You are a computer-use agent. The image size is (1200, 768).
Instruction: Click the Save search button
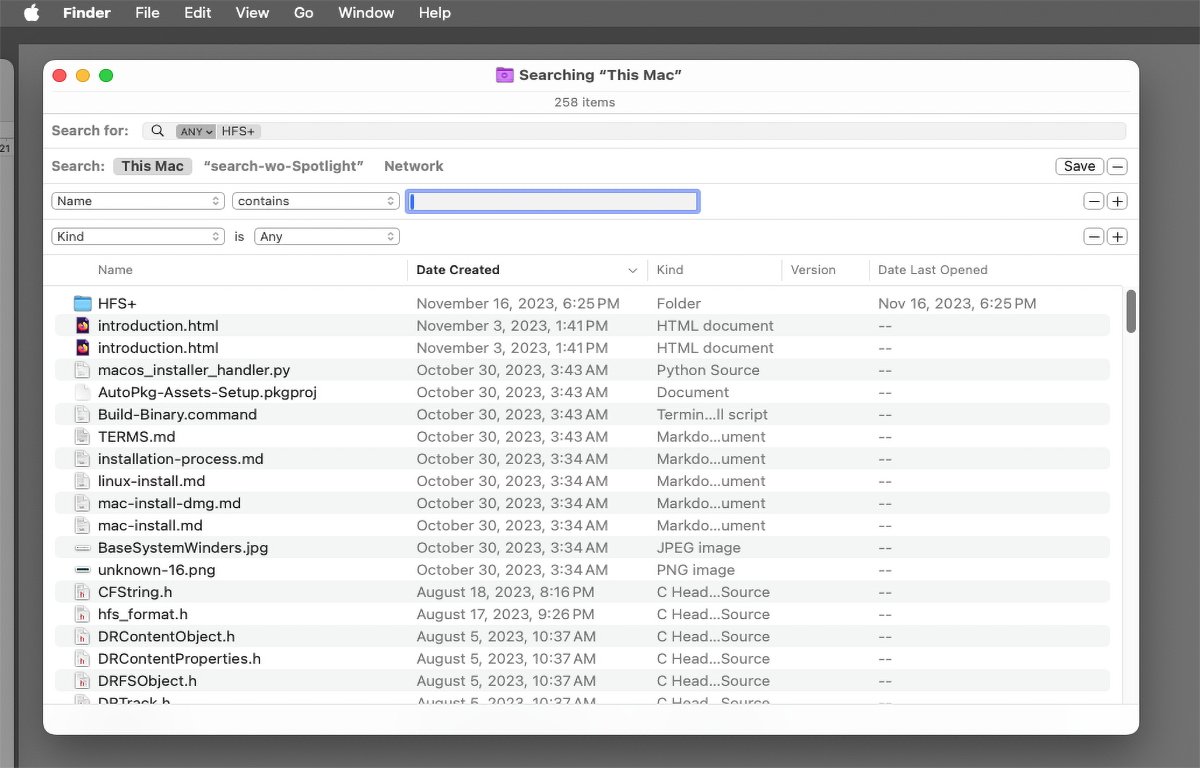point(1079,167)
